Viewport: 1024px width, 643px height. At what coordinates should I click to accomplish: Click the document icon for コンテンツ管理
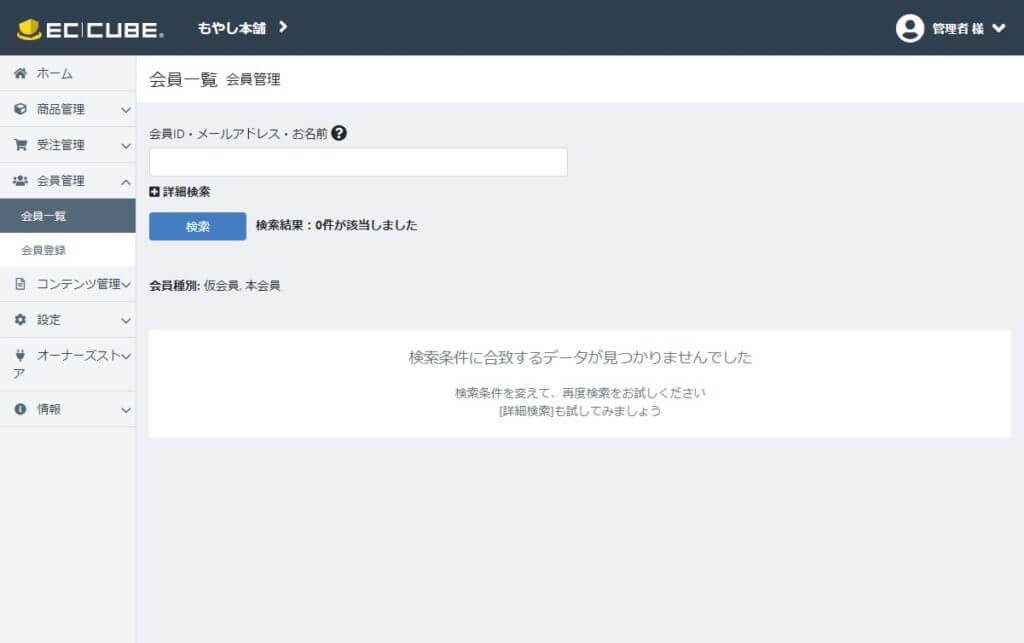[x=20, y=284]
